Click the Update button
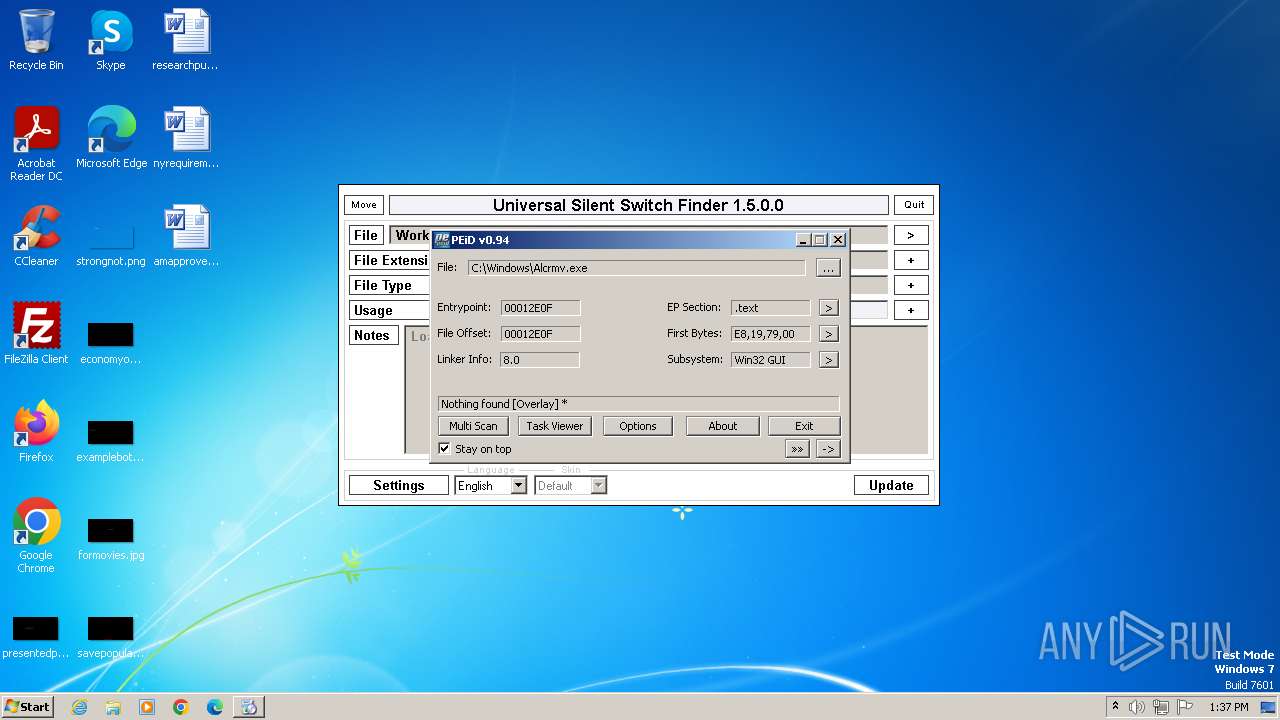This screenshot has width=1280, height=720. point(891,485)
